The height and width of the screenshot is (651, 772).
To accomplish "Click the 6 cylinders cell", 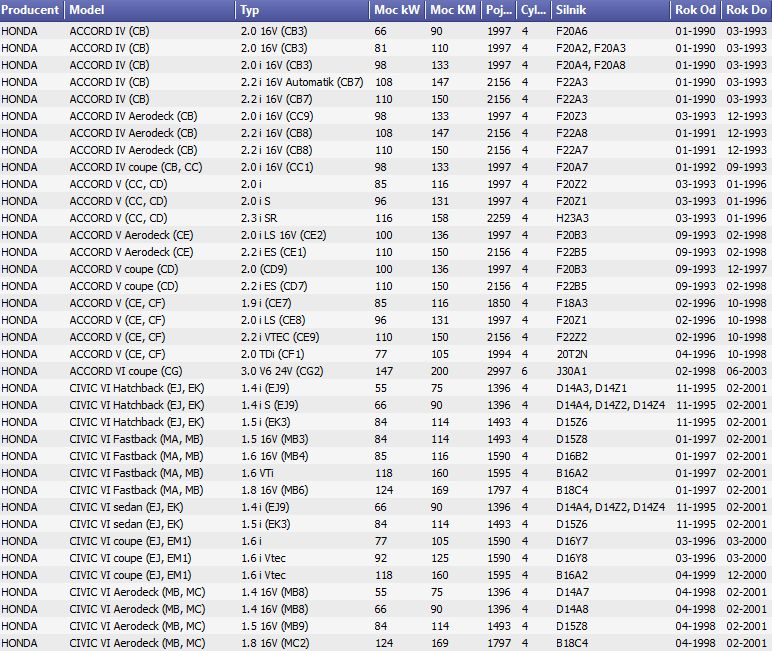I will click(x=525, y=371).
